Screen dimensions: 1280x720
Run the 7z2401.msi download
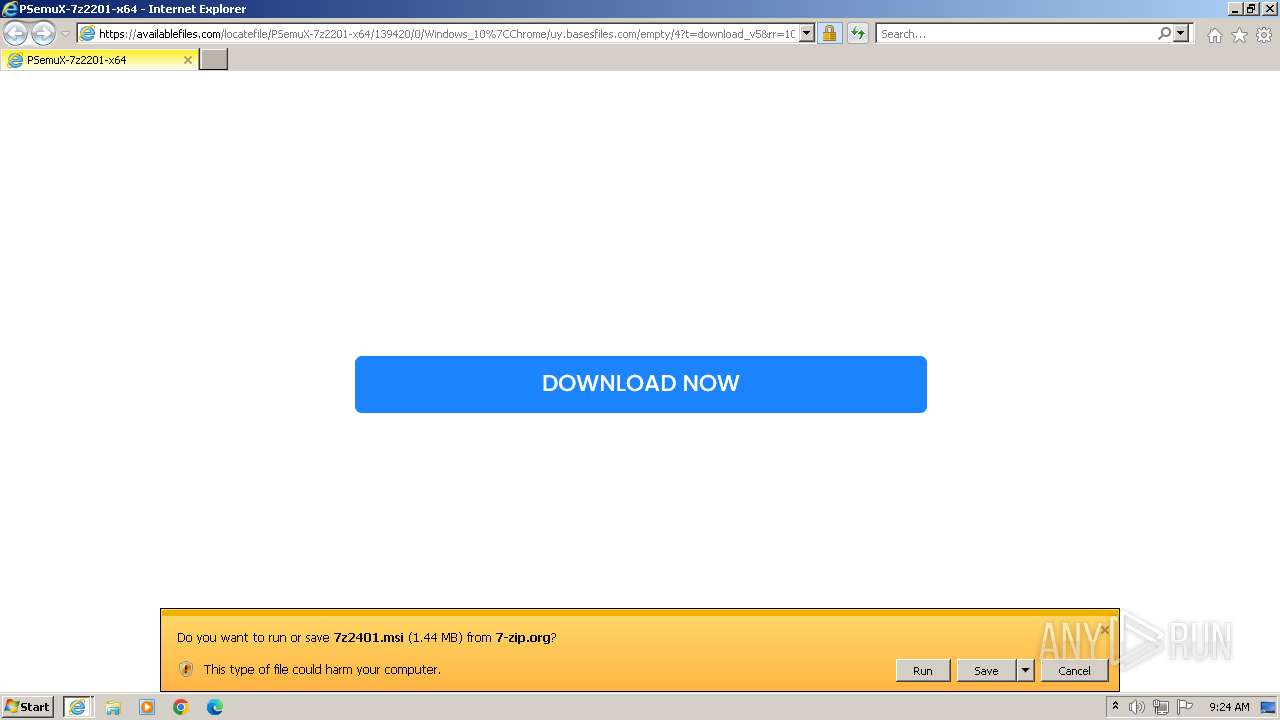(923, 671)
